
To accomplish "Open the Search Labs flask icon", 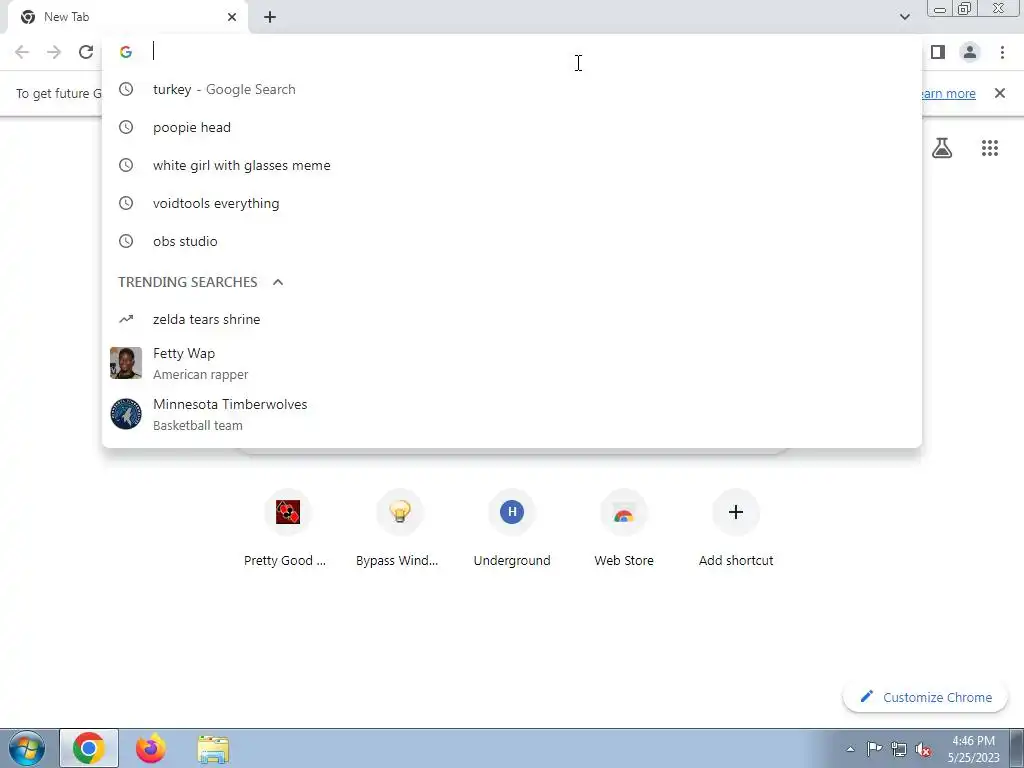I will [x=942, y=148].
